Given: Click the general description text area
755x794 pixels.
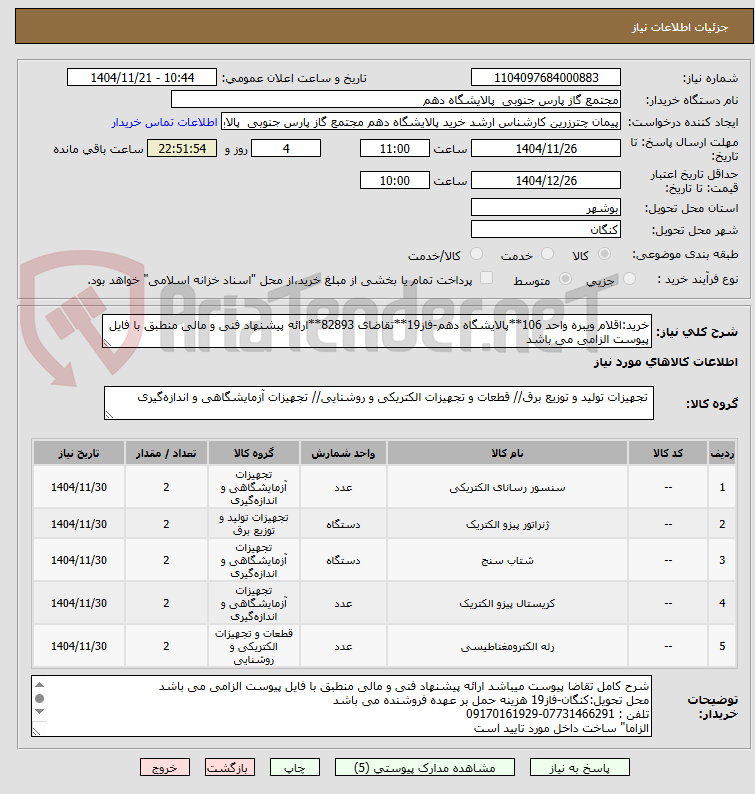Looking at the screenshot, I should click(x=377, y=331).
